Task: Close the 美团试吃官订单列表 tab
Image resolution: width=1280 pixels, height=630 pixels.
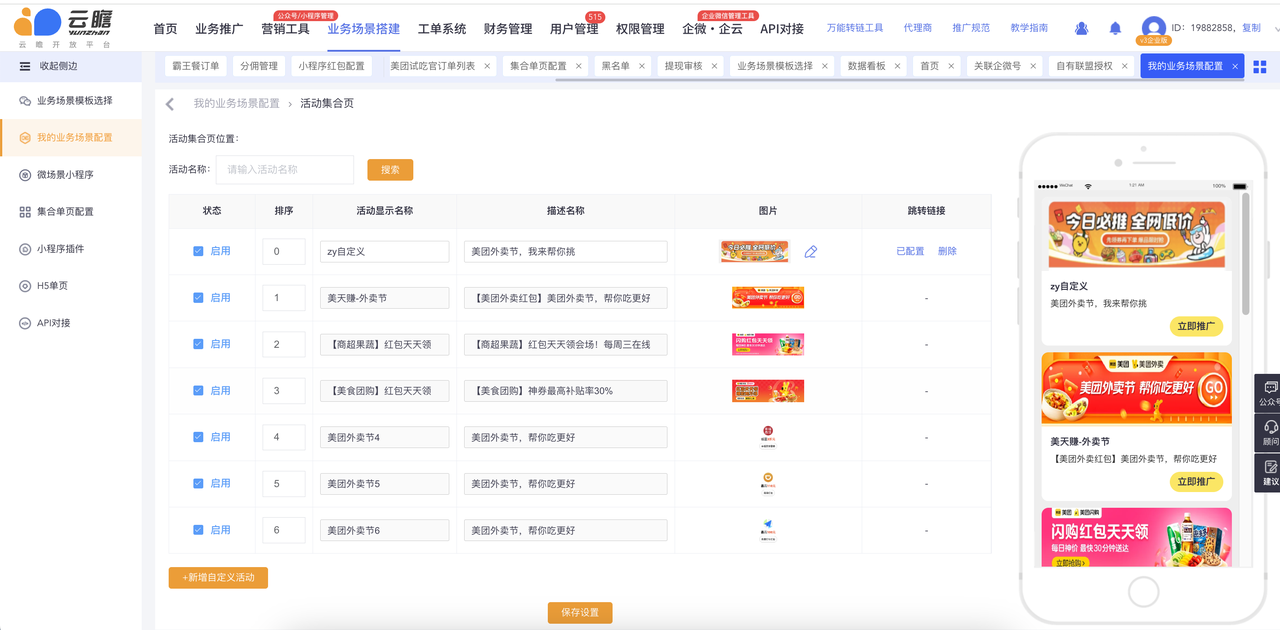Action: click(487, 66)
